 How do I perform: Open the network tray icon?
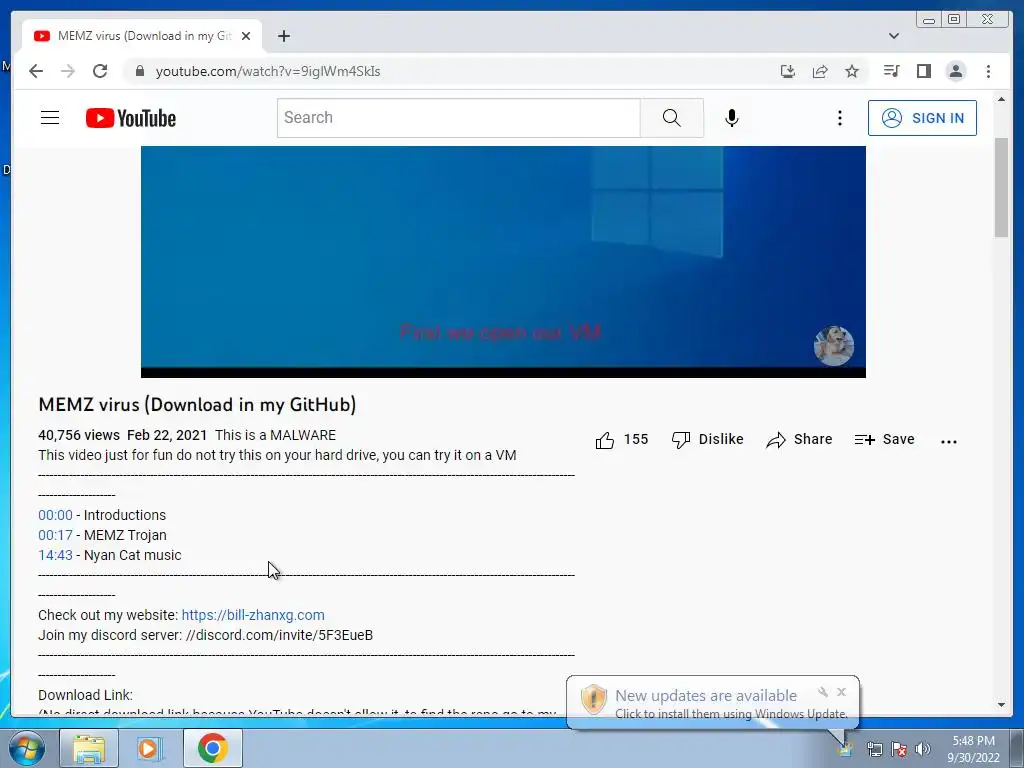point(874,749)
